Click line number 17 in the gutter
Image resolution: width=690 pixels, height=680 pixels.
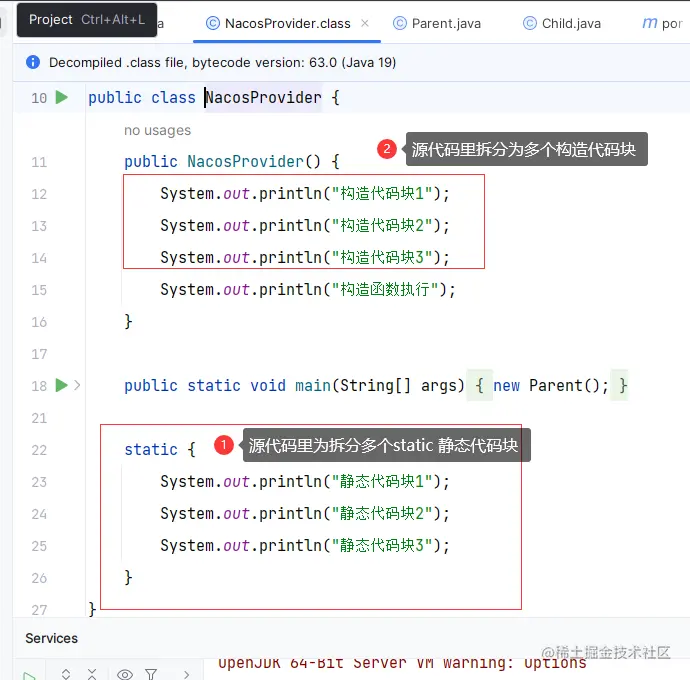[x=39, y=354]
